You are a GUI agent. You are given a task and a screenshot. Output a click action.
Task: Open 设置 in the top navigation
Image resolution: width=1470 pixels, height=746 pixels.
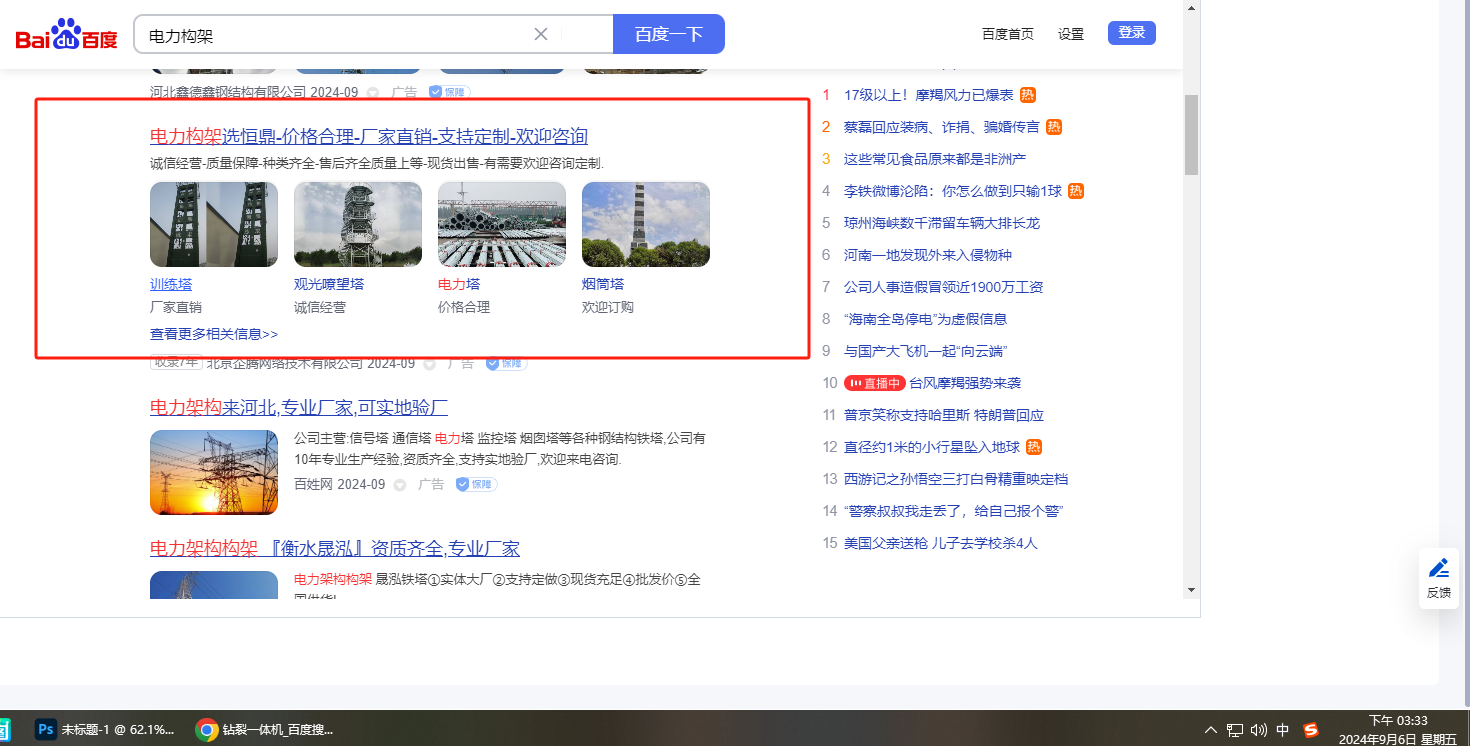pos(1071,34)
